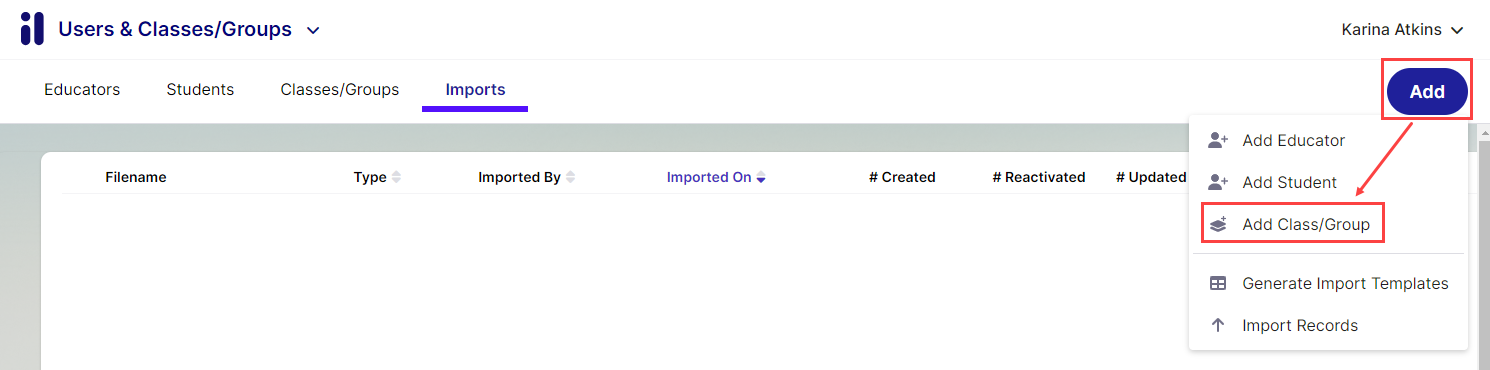The height and width of the screenshot is (370, 1490).
Task: Click the Add Student person icon
Action: tap(1217, 182)
